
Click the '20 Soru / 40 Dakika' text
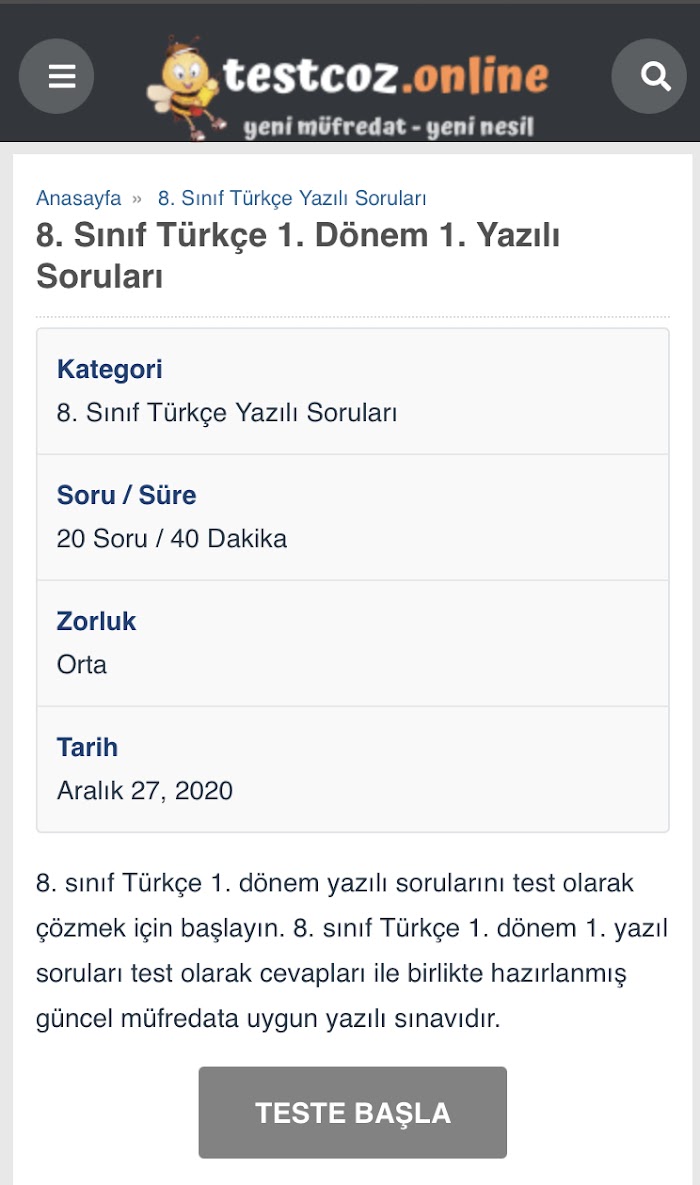172,539
